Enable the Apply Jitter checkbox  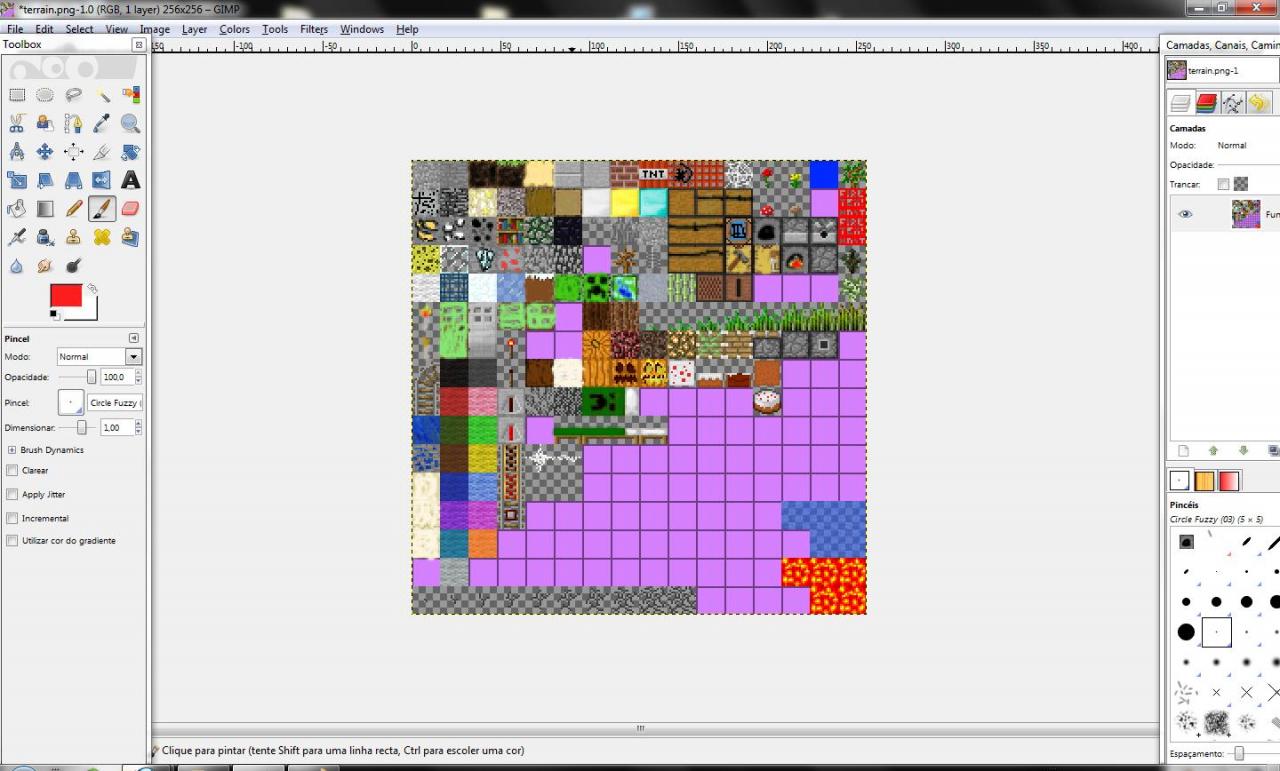point(12,494)
